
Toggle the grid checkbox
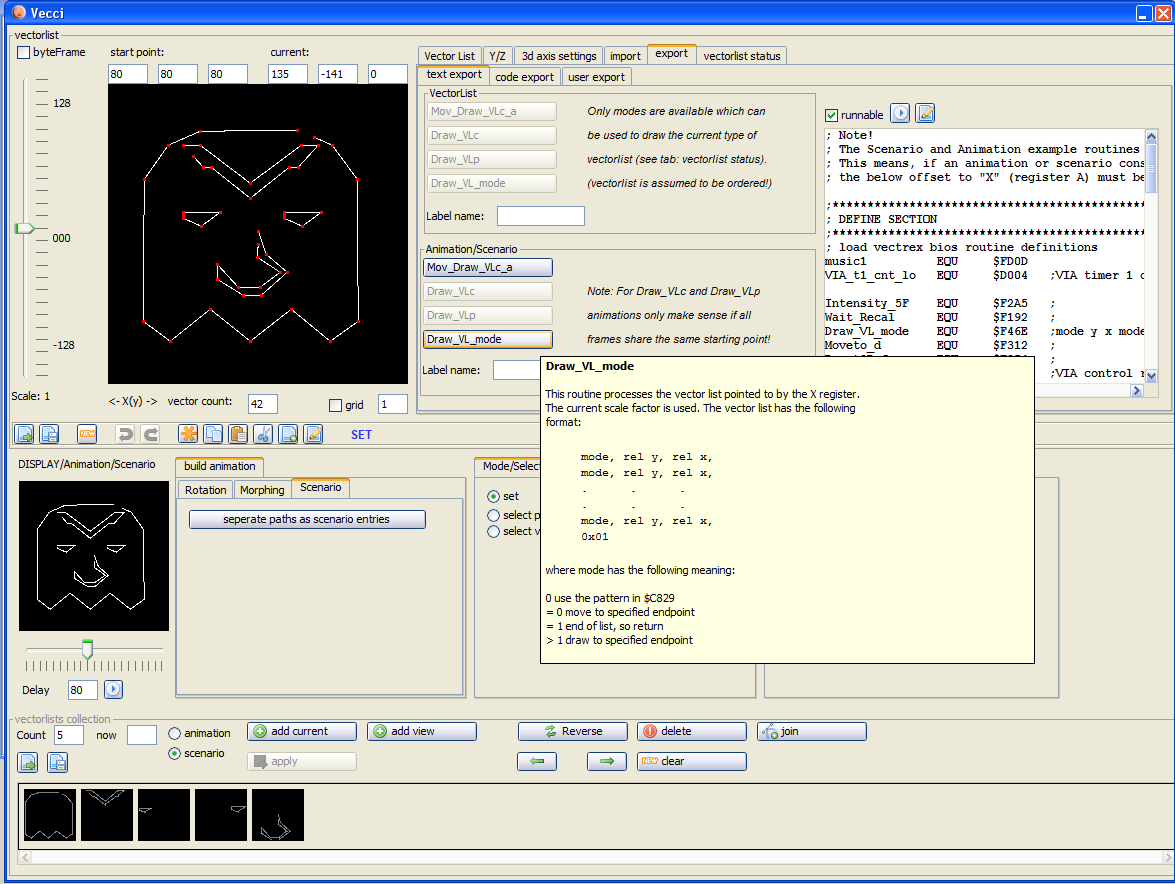coord(336,405)
